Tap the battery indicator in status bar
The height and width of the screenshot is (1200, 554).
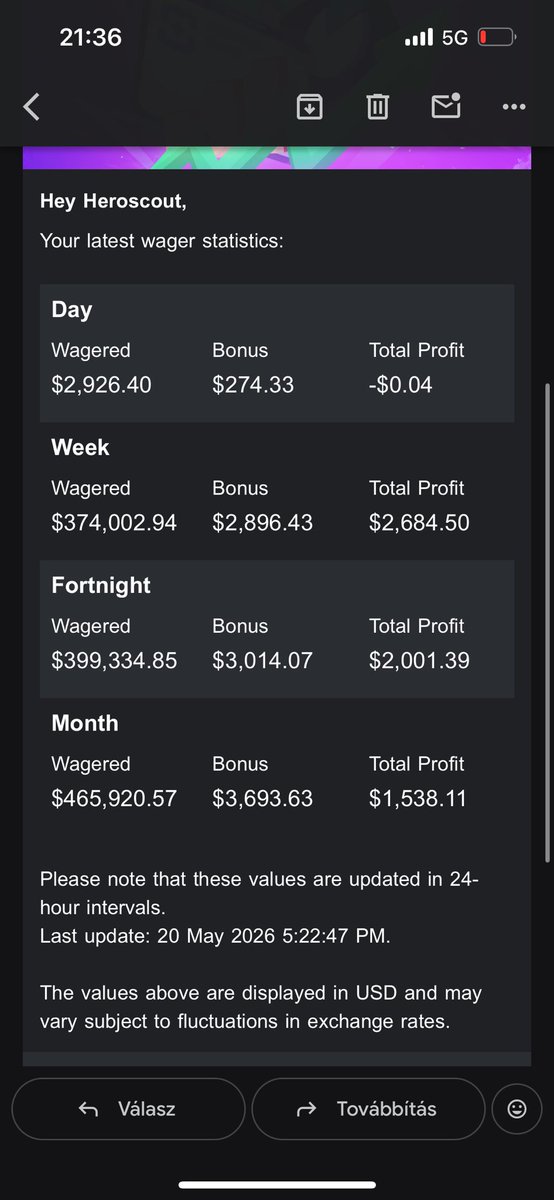click(497, 38)
